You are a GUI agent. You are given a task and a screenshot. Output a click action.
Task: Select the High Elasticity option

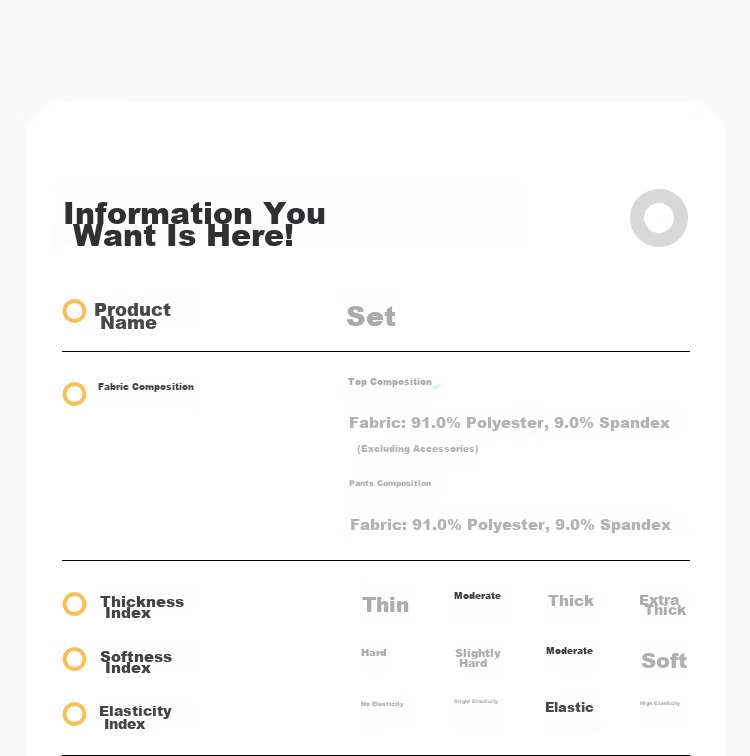(x=660, y=703)
